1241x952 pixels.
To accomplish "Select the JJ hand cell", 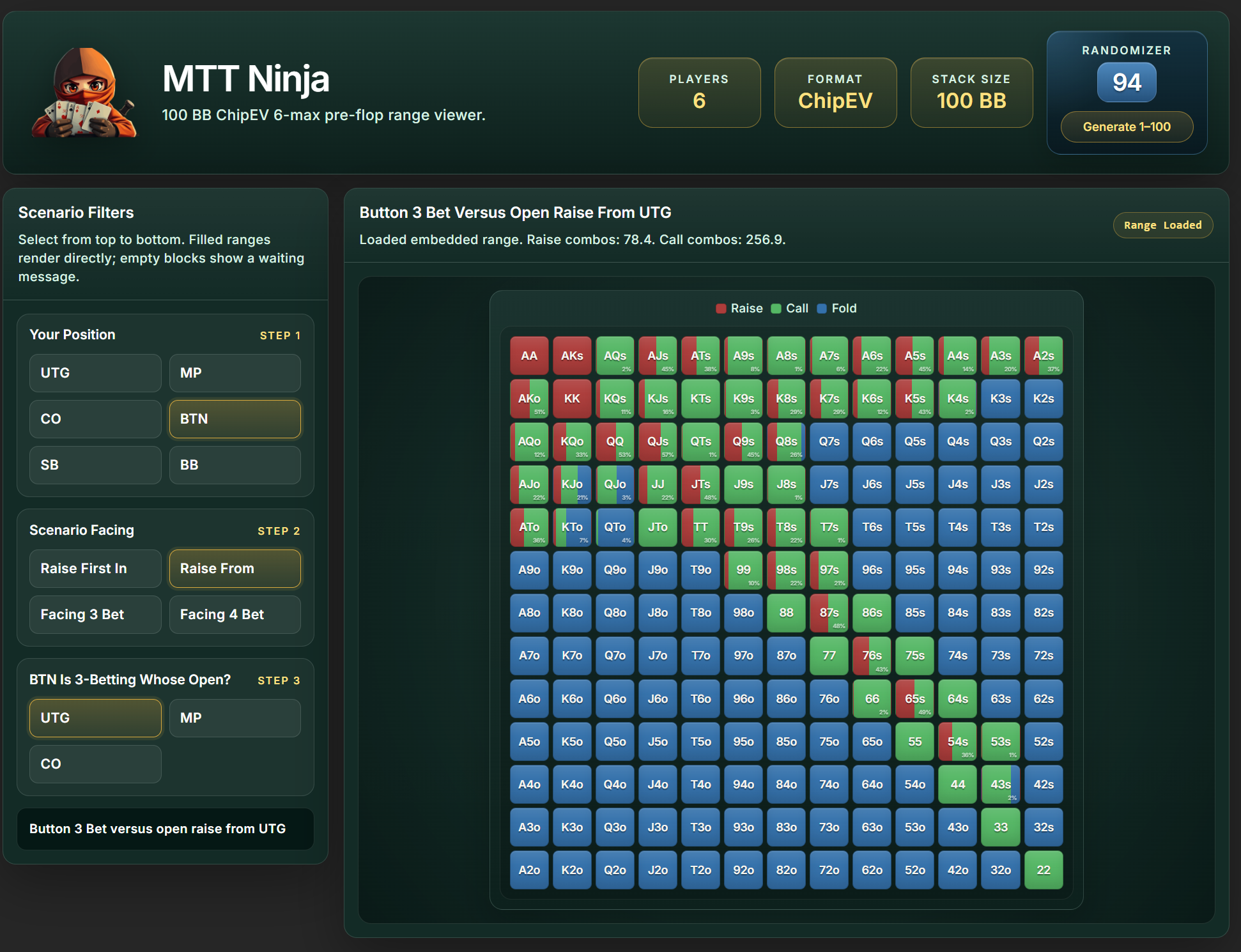I will (x=658, y=484).
